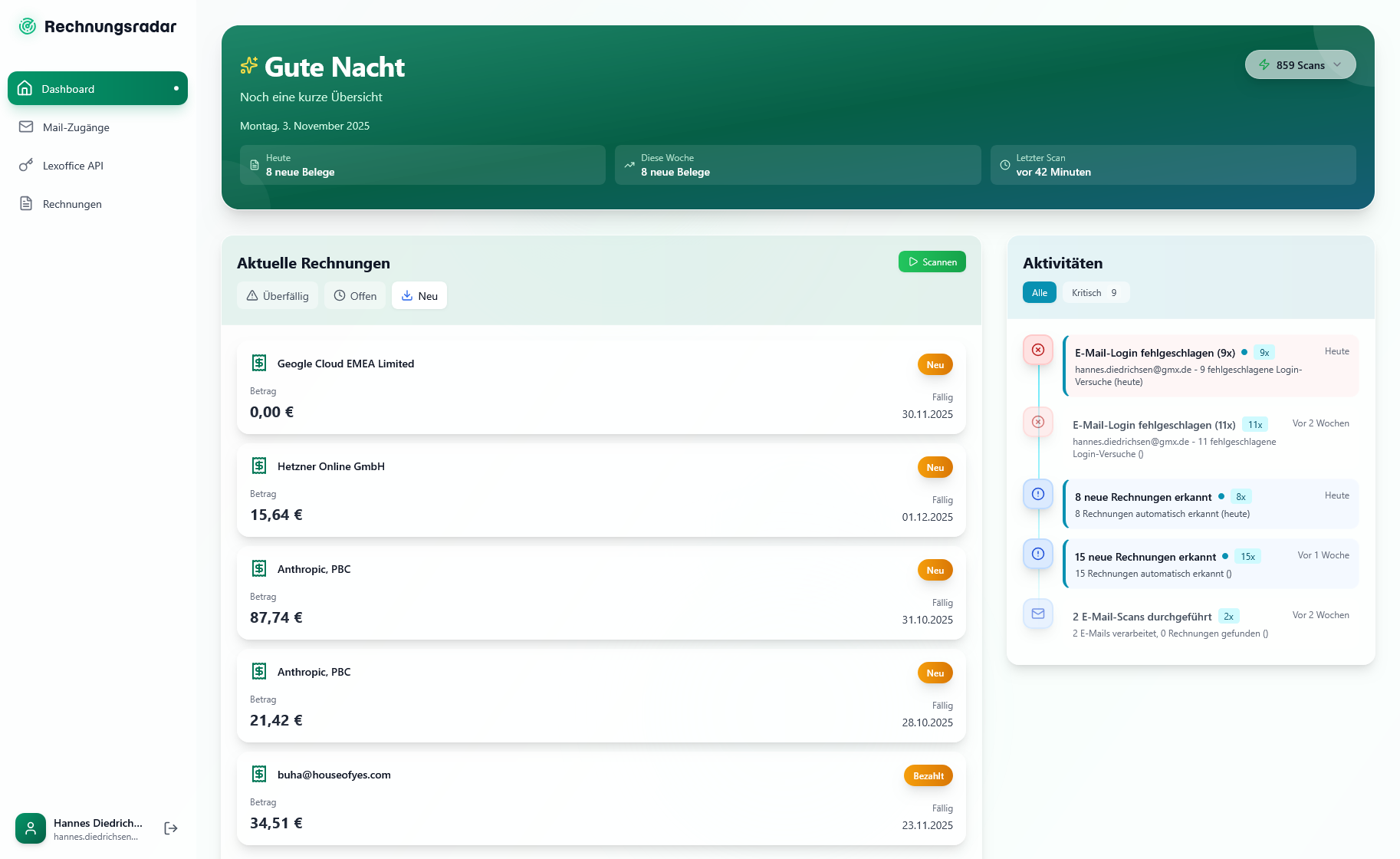Open the buha@houseofyes.com invoice card

[601, 798]
